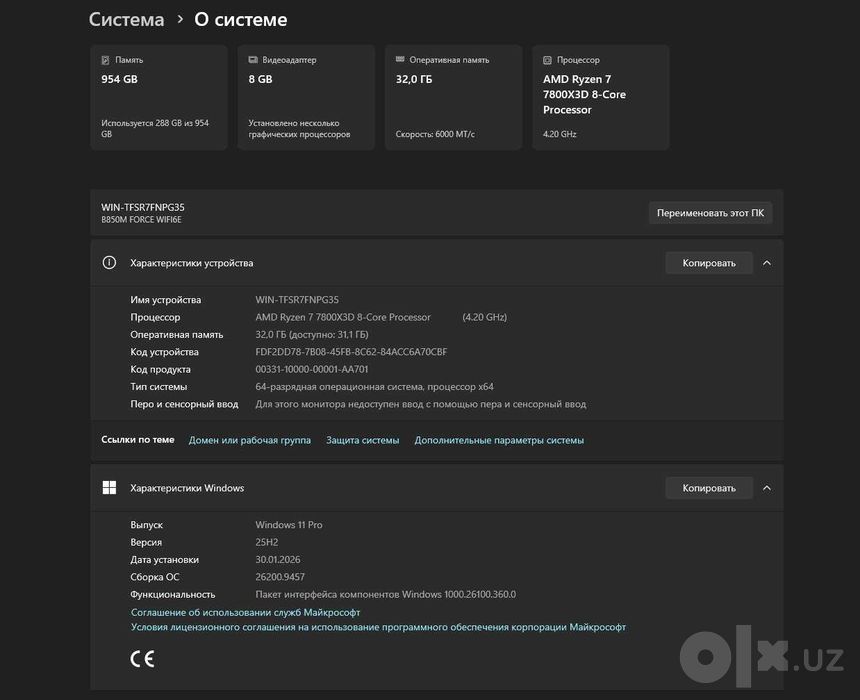Open Условия лицензионного соглашения Майкрософт link
Screen dimensions: 860x700
(378, 627)
